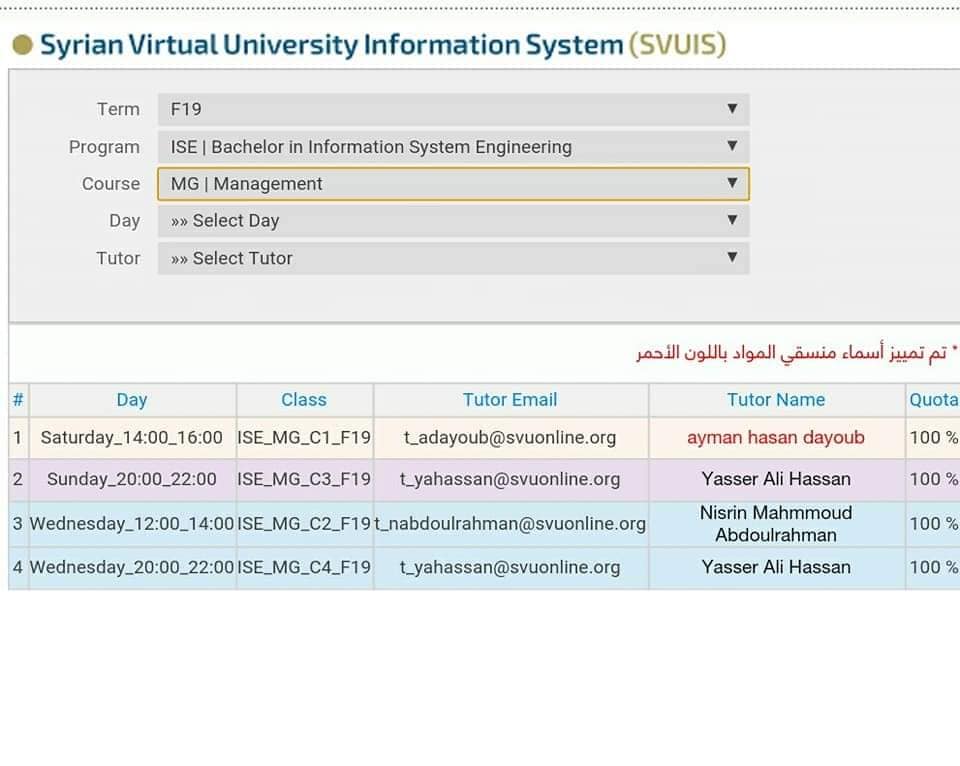Open the Course dropdown showing MG Management

[453, 184]
